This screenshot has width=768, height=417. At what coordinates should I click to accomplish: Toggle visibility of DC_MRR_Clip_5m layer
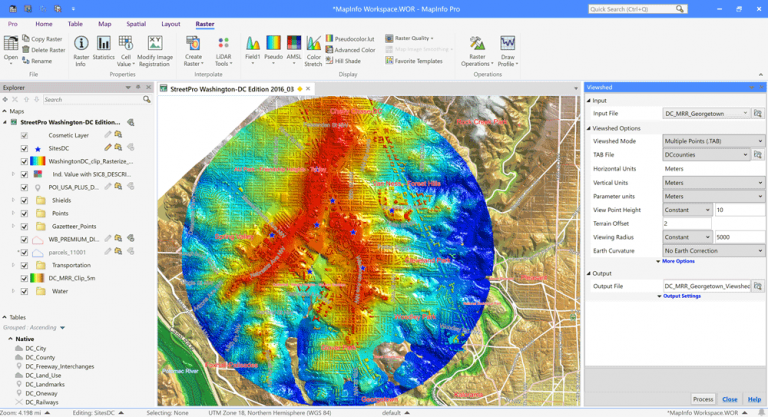[x=25, y=277]
